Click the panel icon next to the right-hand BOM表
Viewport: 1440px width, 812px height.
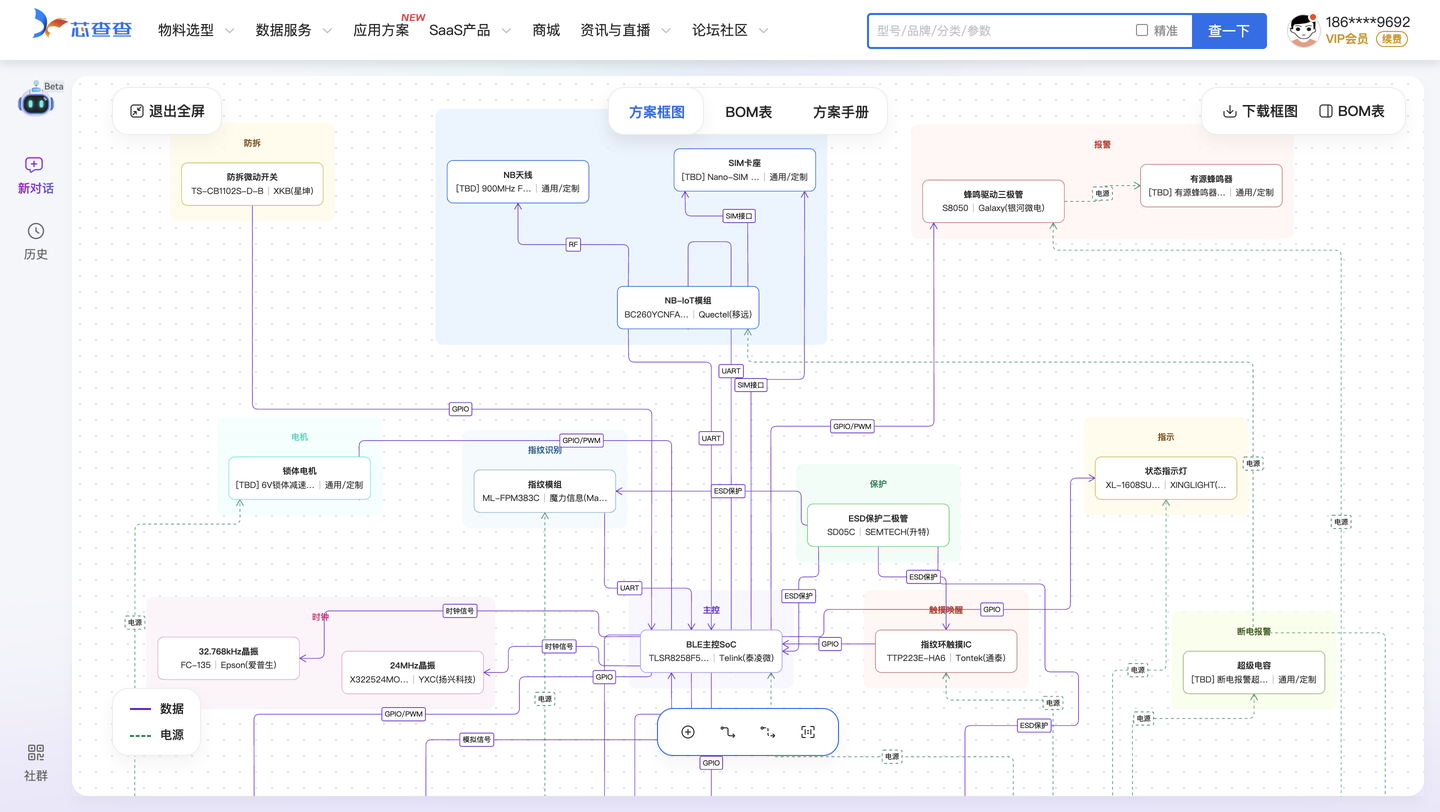[x=1326, y=111]
